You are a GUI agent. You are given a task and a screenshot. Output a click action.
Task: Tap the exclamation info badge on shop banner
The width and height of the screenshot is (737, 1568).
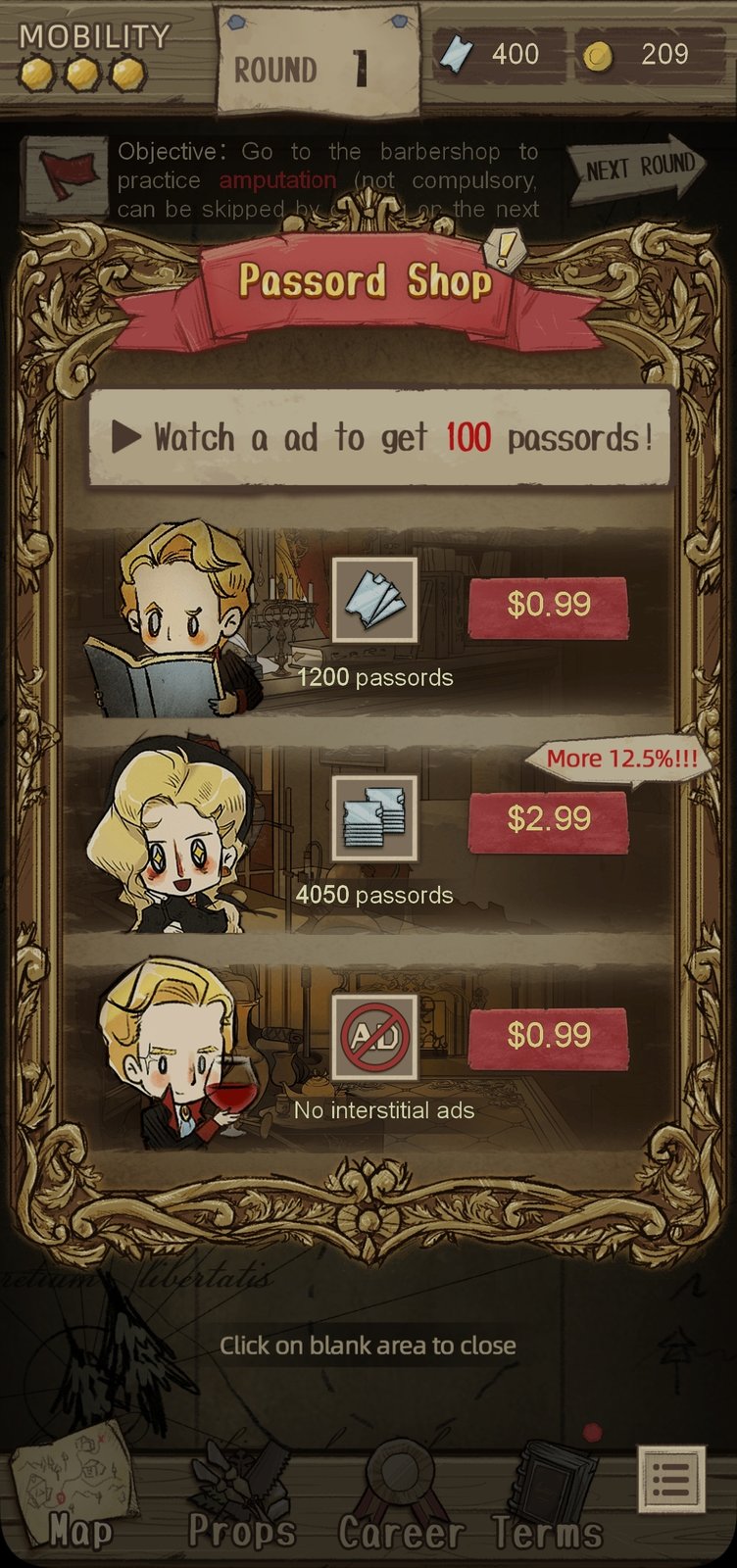[x=504, y=250]
